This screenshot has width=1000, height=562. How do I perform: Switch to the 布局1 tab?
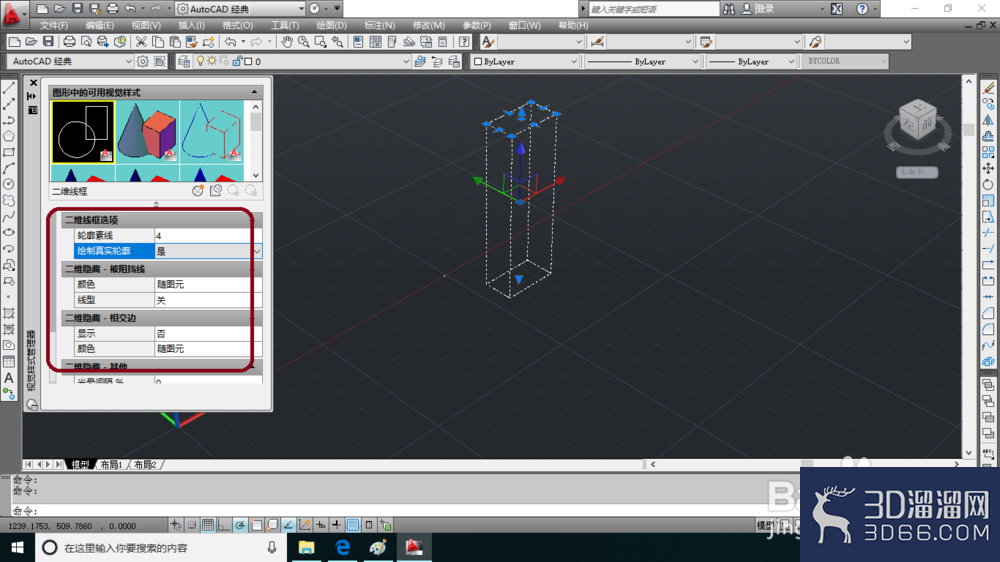[112, 464]
